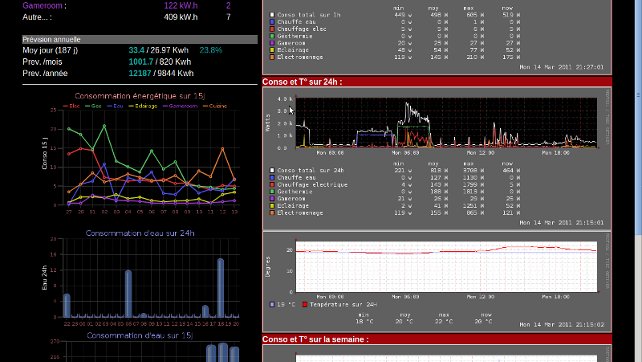Click the blue Chauffe eau swatch in the 24h legend

tap(272, 178)
